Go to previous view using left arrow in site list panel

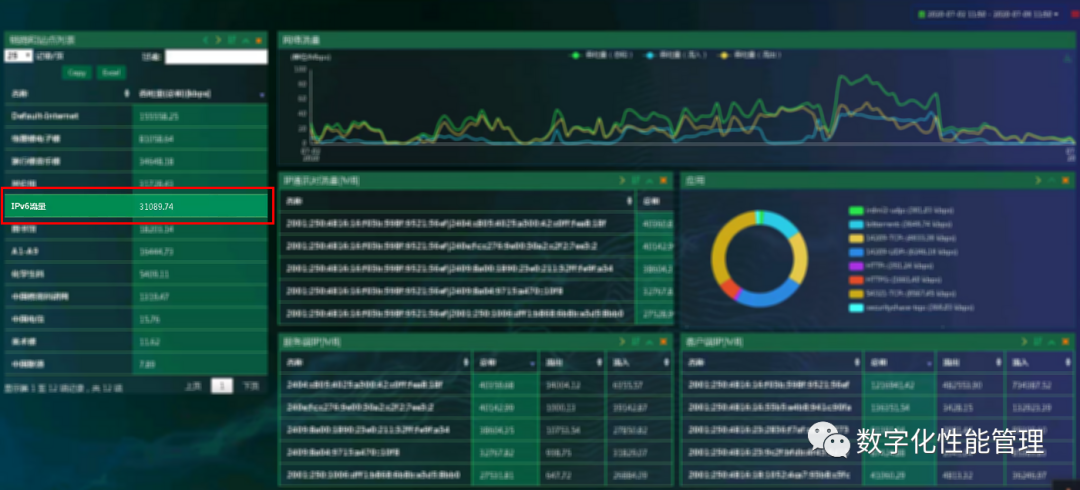click(x=205, y=41)
